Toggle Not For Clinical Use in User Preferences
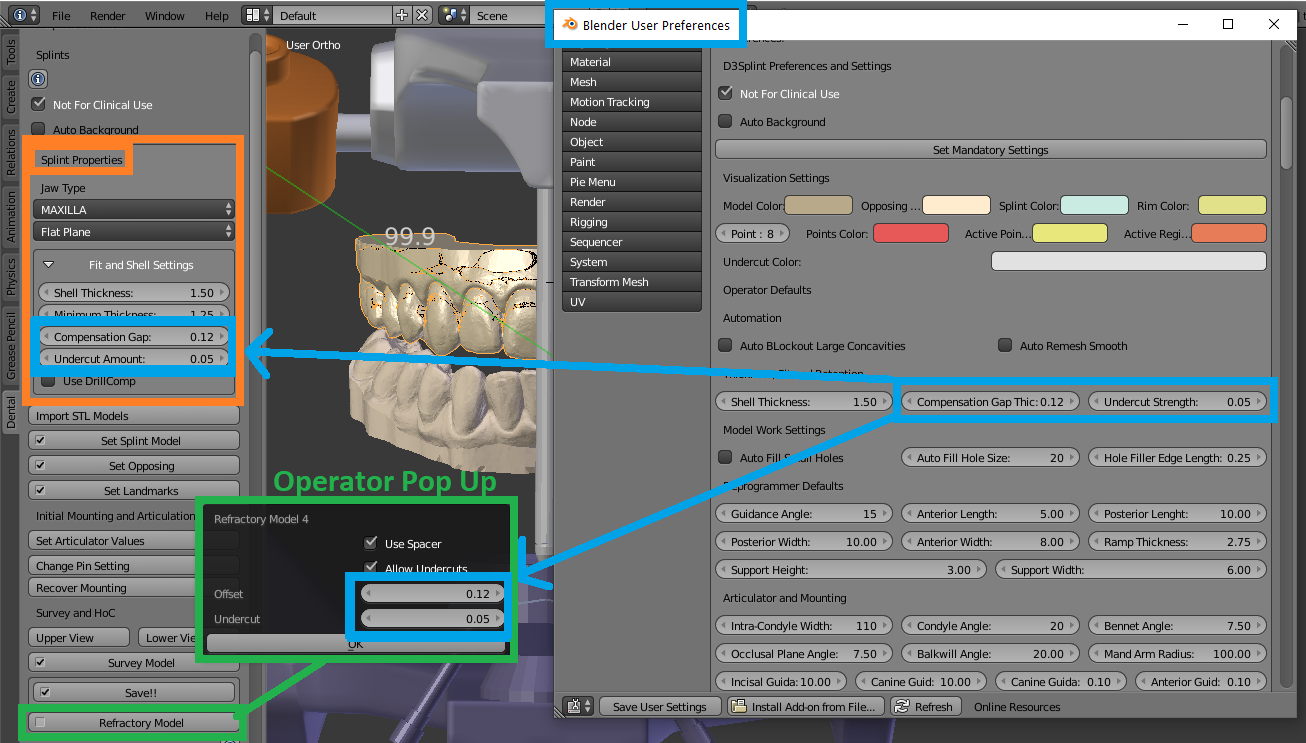Viewport: 1306px width, 743px height. (x=726, y=93)
